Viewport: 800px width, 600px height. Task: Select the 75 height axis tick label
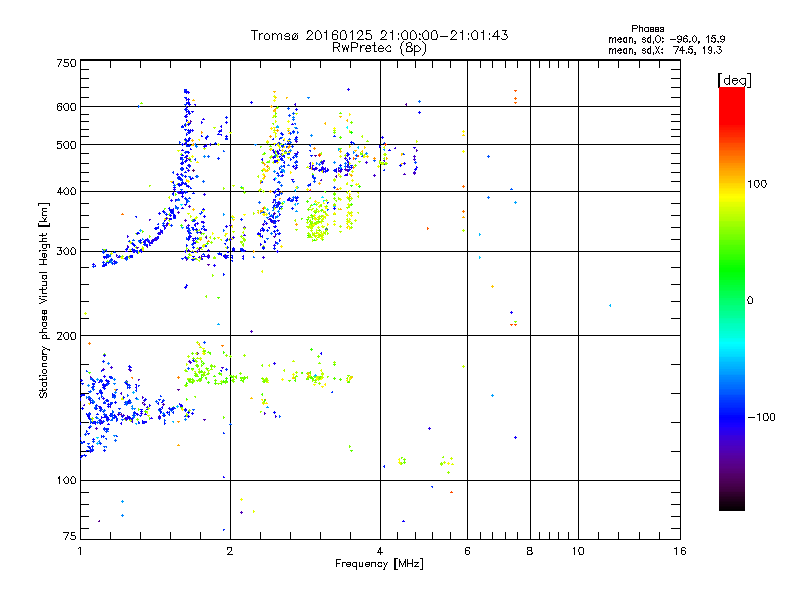pyautogui.click(x=70, y=536)
